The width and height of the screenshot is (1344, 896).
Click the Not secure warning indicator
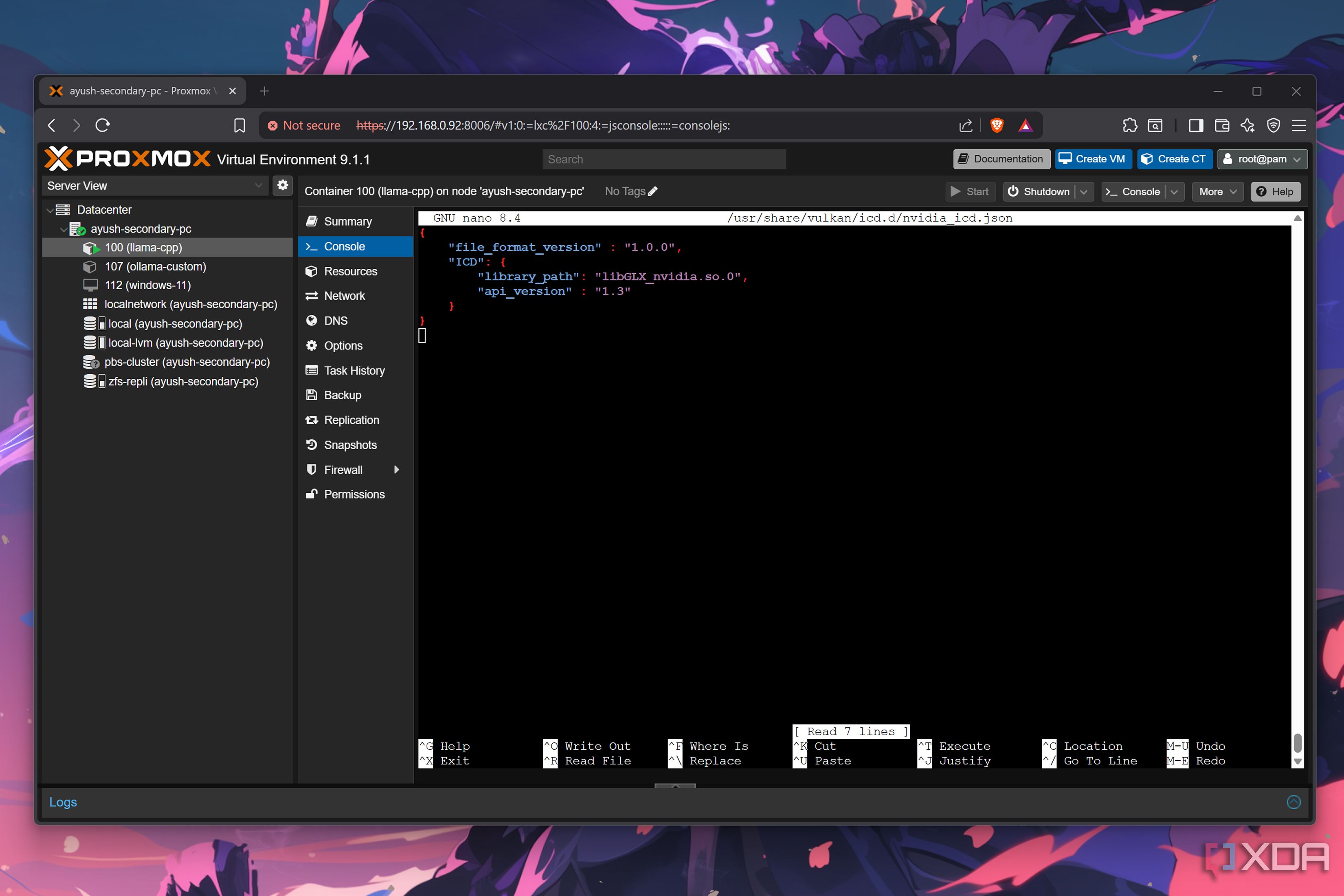304,125
